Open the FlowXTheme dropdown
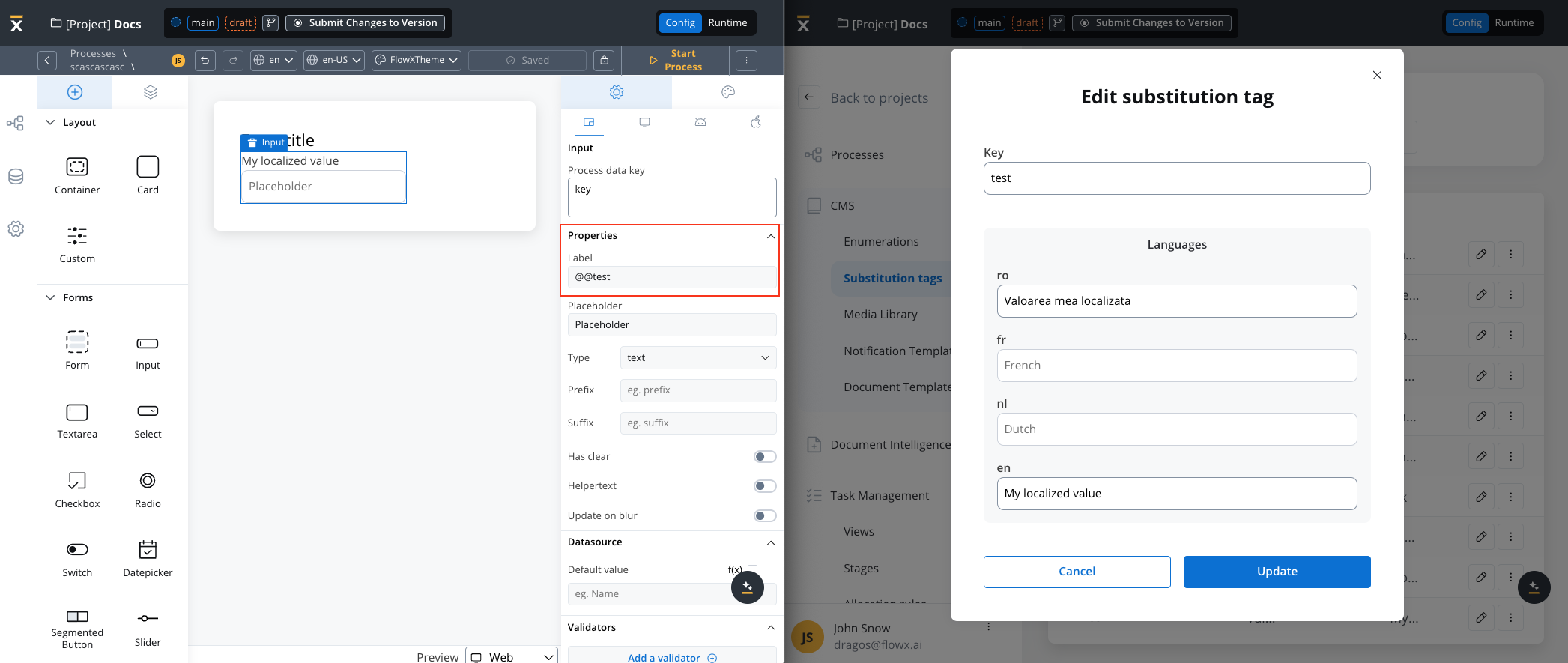 point(416,60)
